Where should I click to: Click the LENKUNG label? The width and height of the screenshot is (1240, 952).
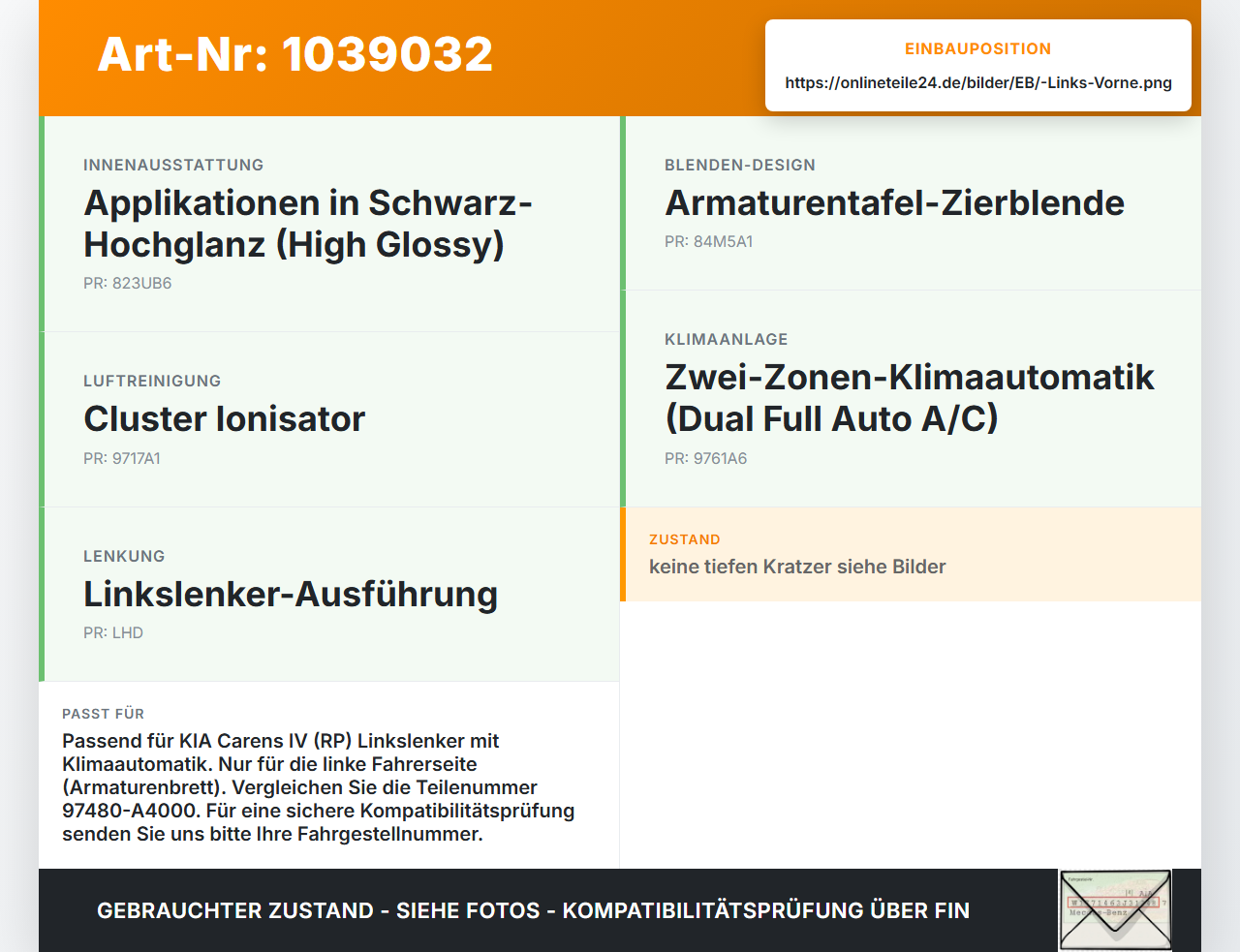coord(124,556)
